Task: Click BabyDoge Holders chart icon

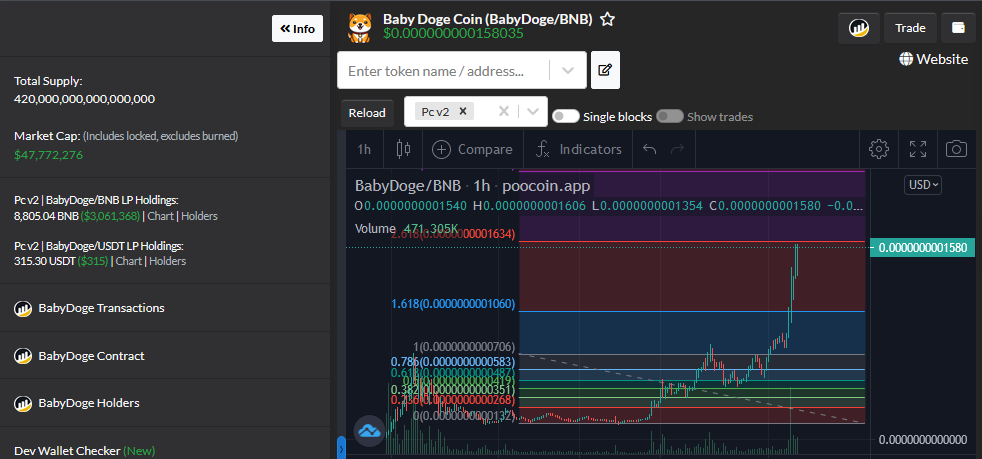Action: click(x=23, y=403)
